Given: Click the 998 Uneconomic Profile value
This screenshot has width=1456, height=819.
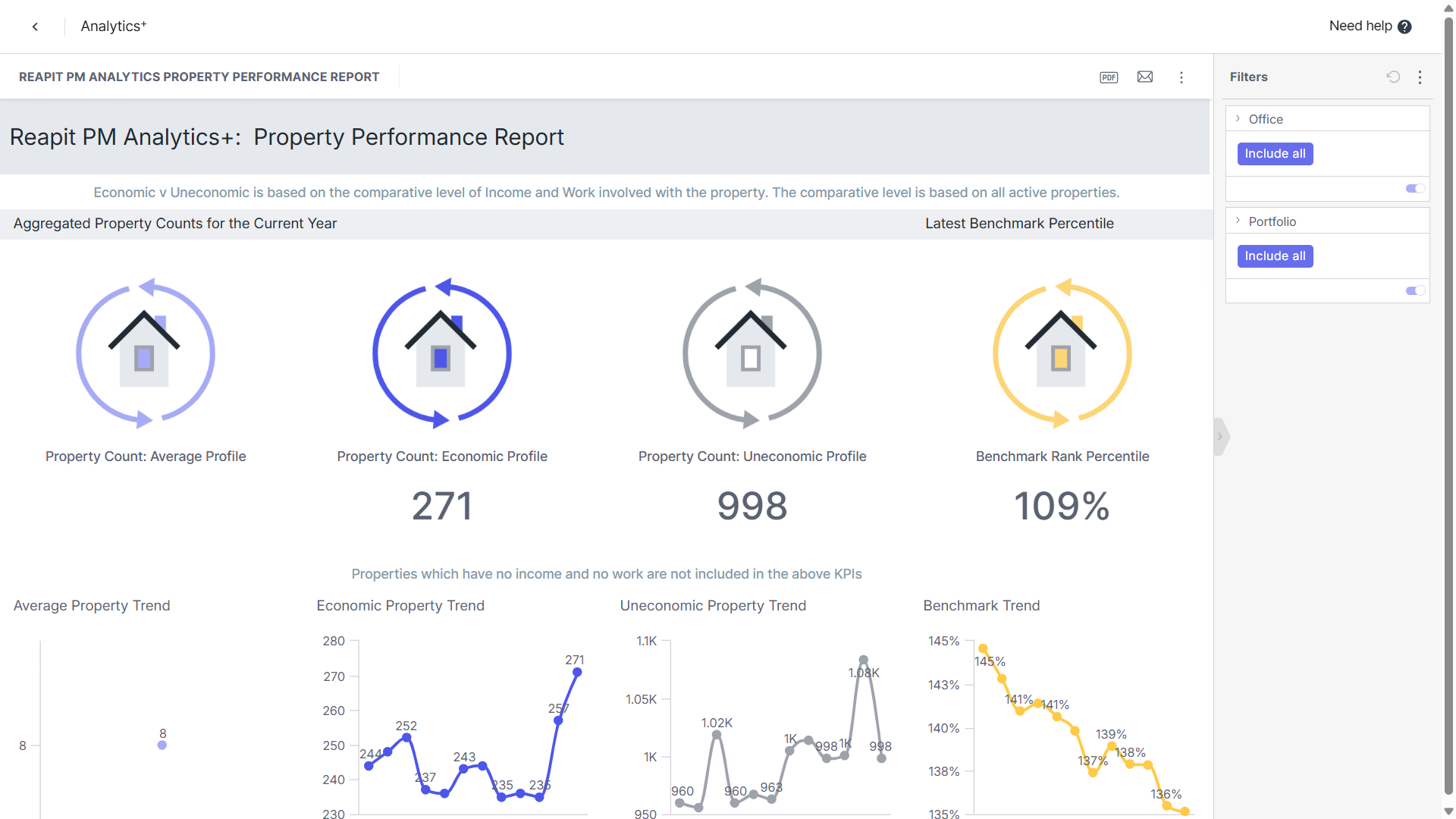Looking at the screenshot, I should (x=752, y=506).
